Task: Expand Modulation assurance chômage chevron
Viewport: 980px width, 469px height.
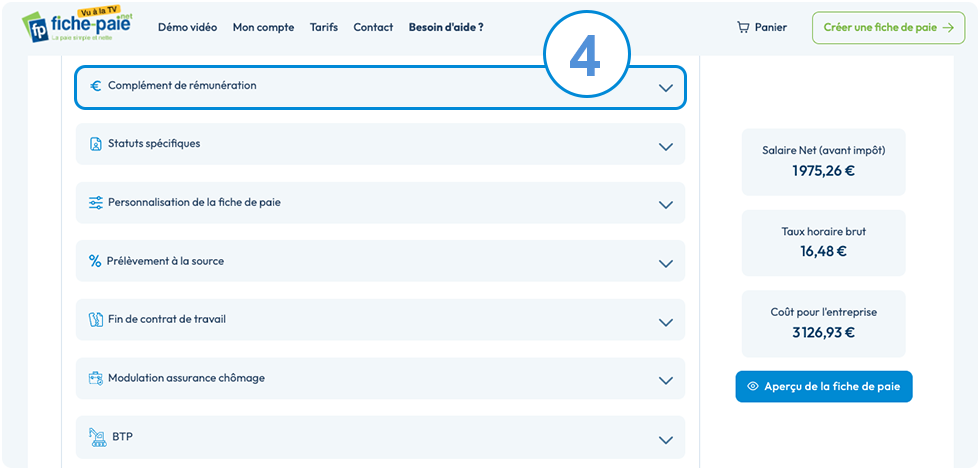Action: click(x=666, y=381)
